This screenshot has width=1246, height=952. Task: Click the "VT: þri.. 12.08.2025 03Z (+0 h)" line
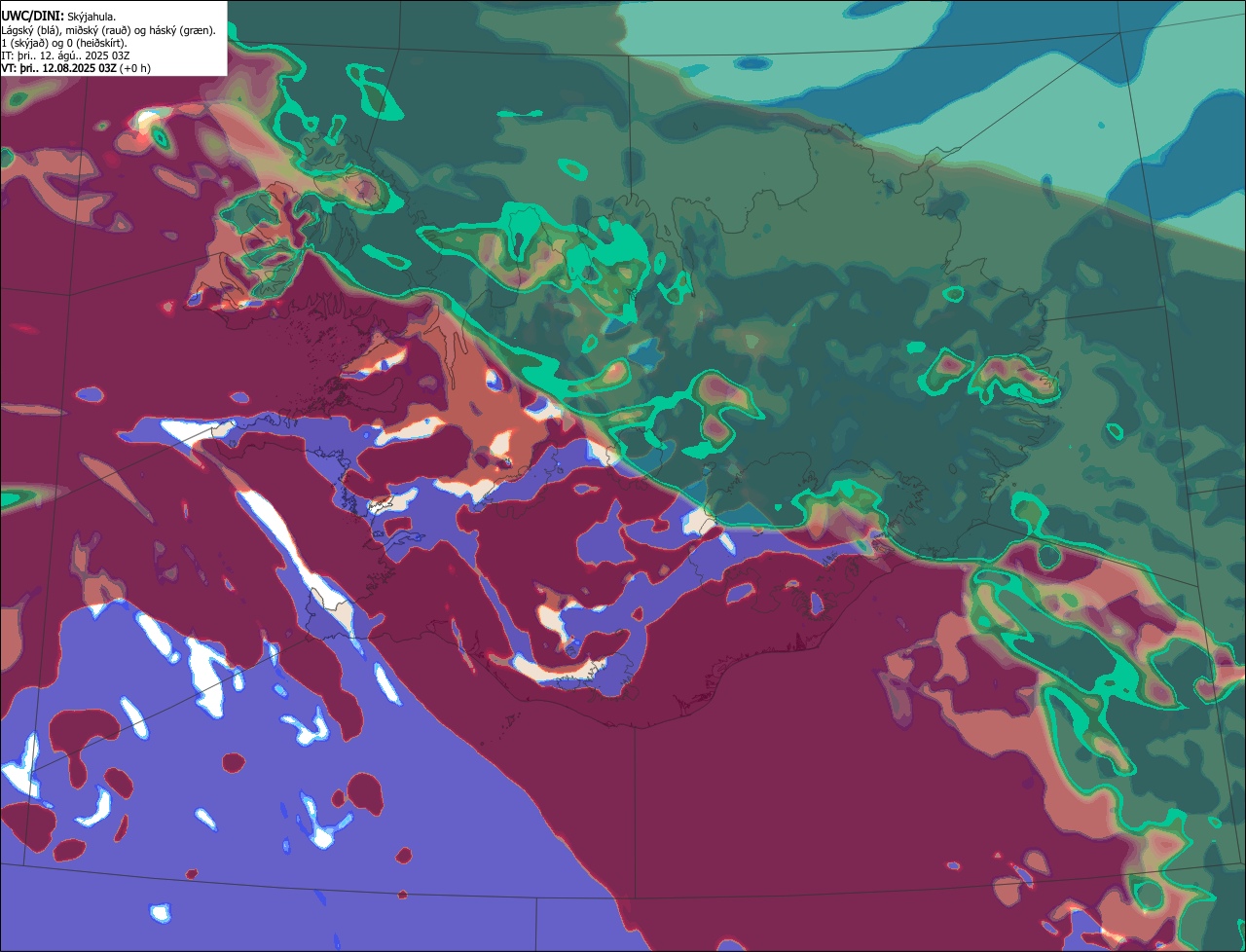tap(76, 68)
